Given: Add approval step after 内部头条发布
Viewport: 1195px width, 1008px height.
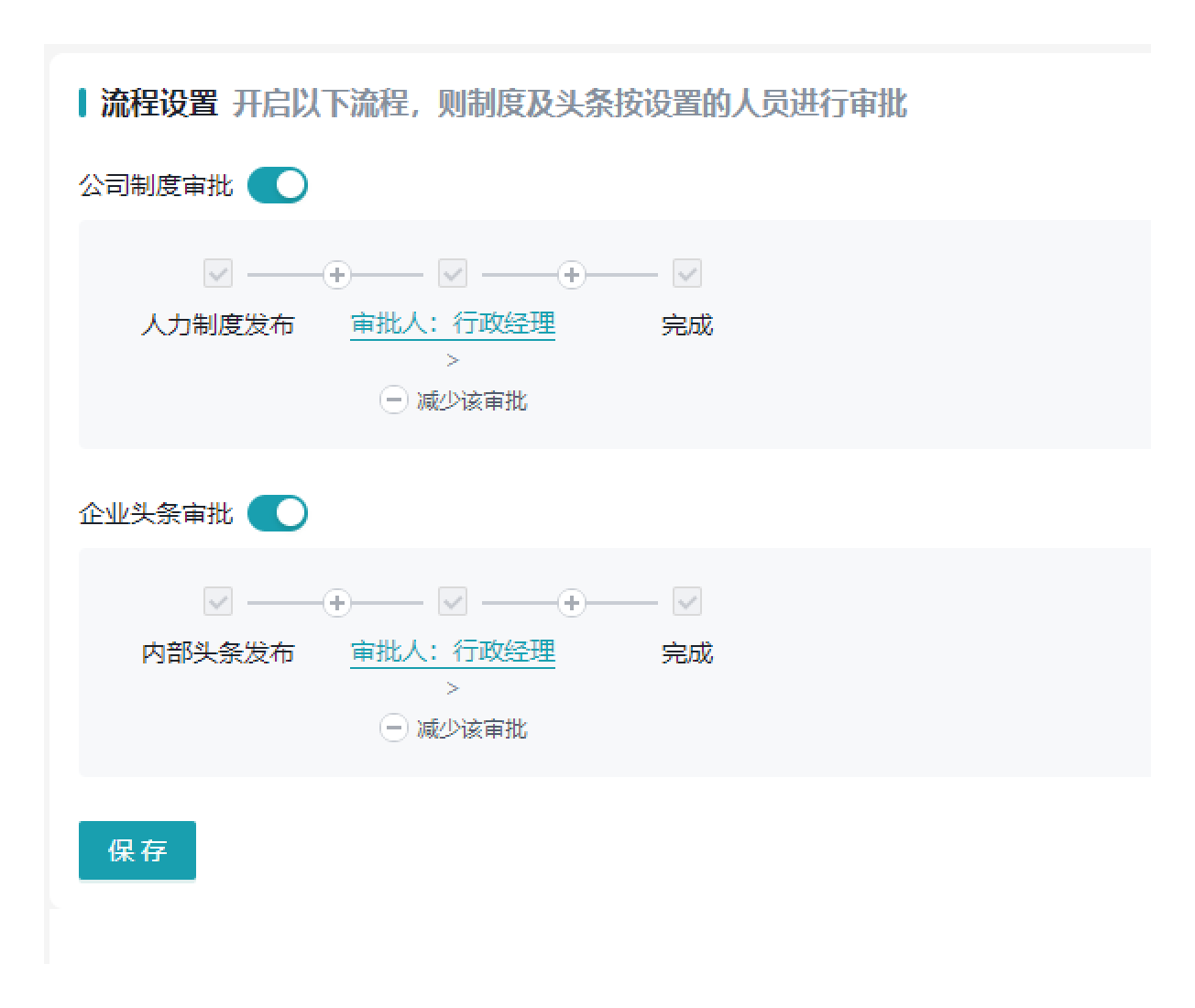Looking at the screenshot, I should tap(337, 602).
